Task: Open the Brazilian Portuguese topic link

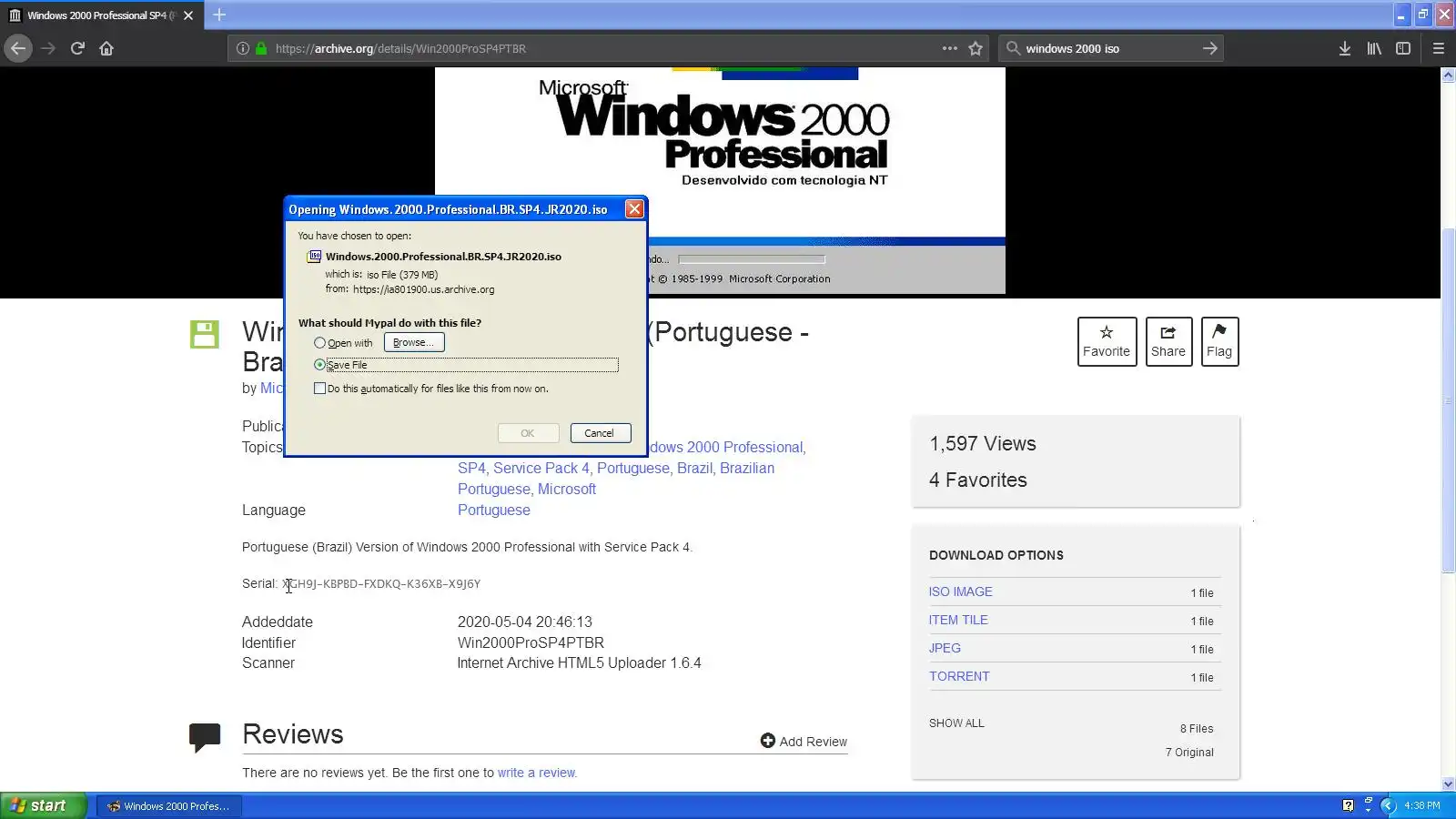Action: [x=616, y=479]
